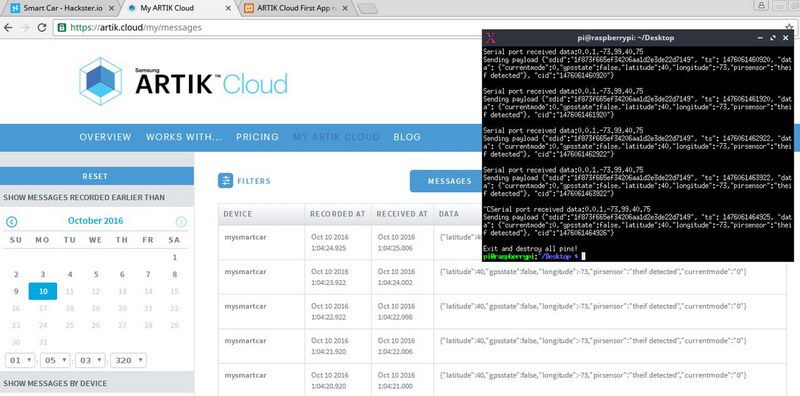Click mysmartcar in row recorded 1:04:22.922
This screenshot has width=800, height=396.
tap(245, 306)
